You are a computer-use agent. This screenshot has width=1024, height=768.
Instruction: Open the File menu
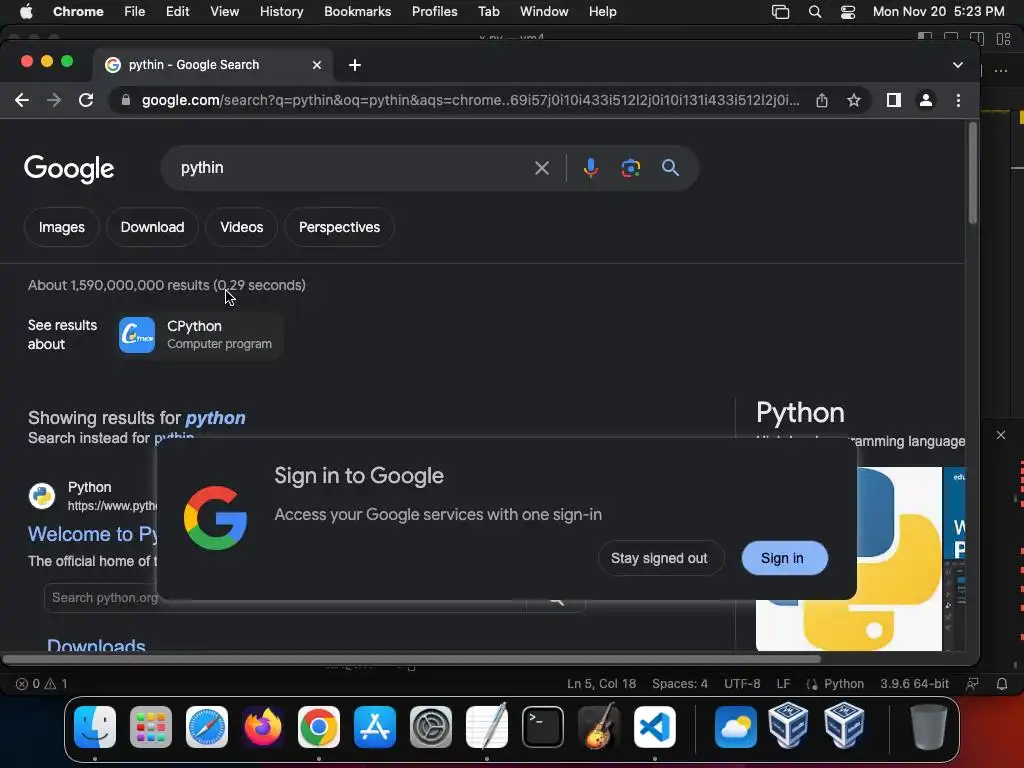pos(135,12)
